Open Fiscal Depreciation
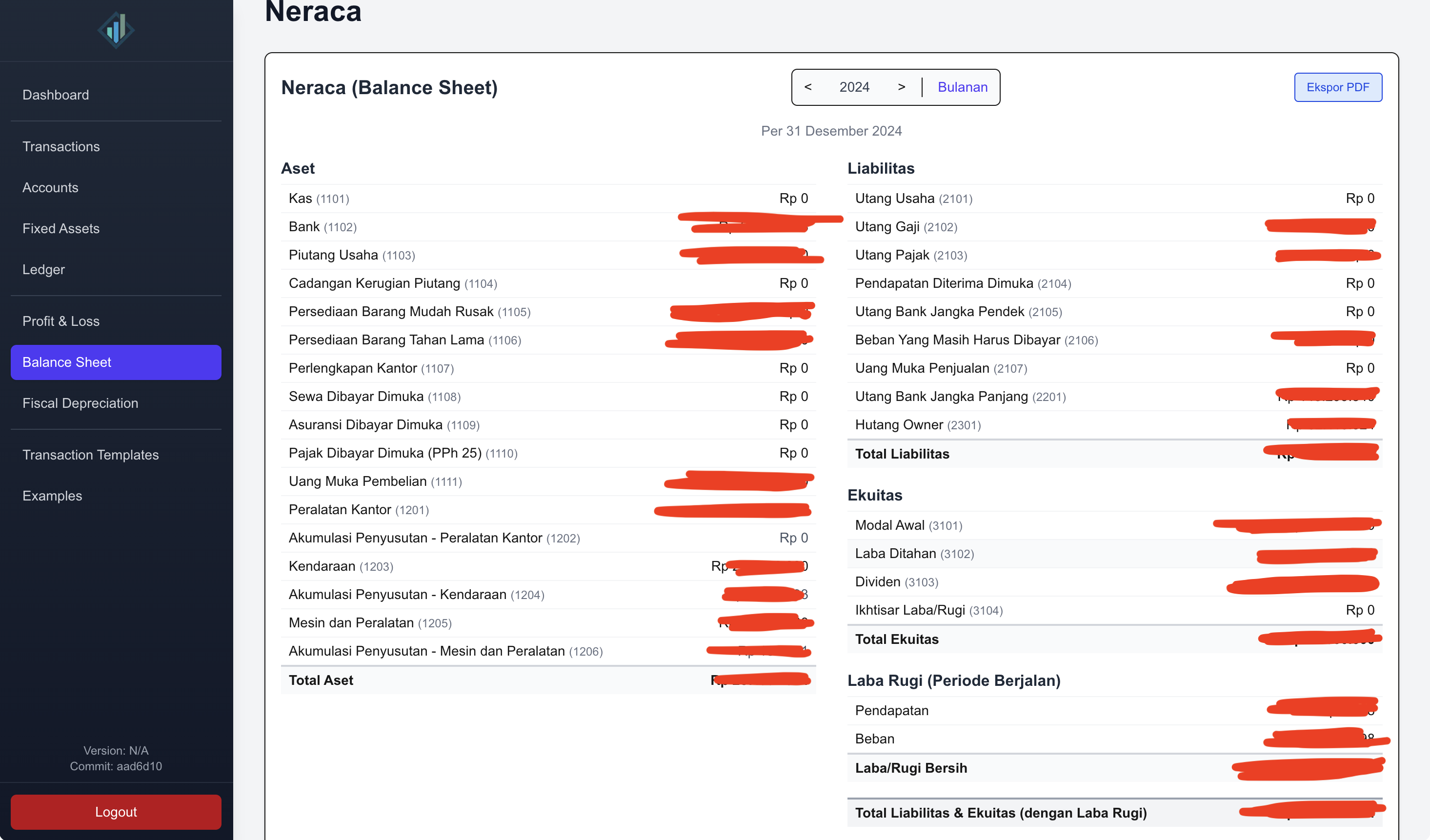This screenshot has width=1430, height=840. [x=81, y=403]
